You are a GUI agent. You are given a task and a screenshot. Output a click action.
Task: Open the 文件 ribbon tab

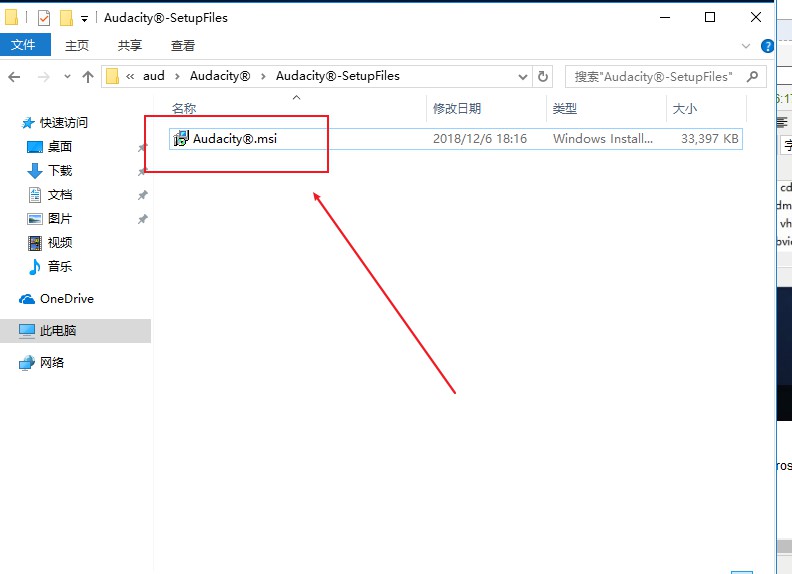click(x=24, y=45)
